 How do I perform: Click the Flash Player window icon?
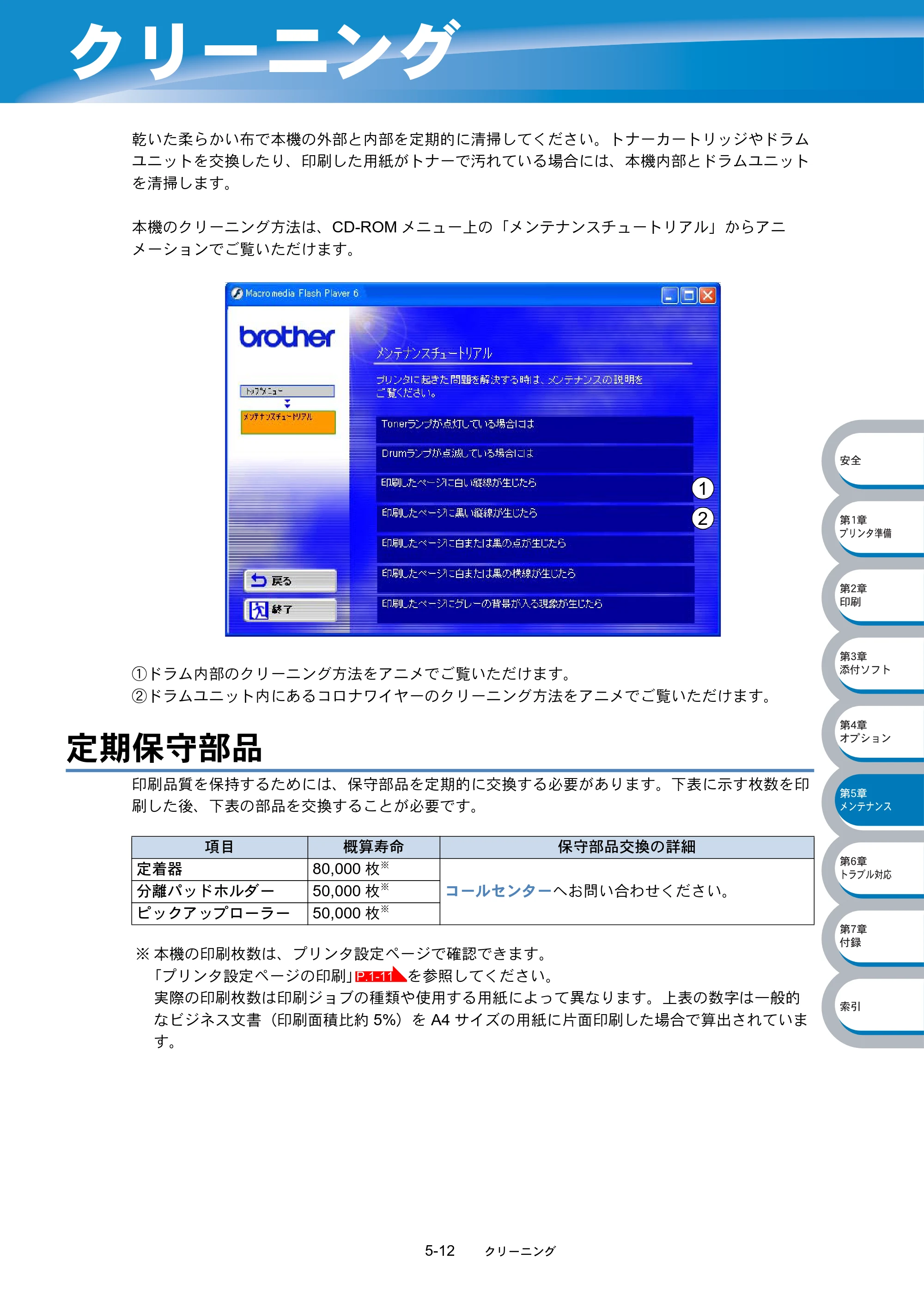coord(237,293)
